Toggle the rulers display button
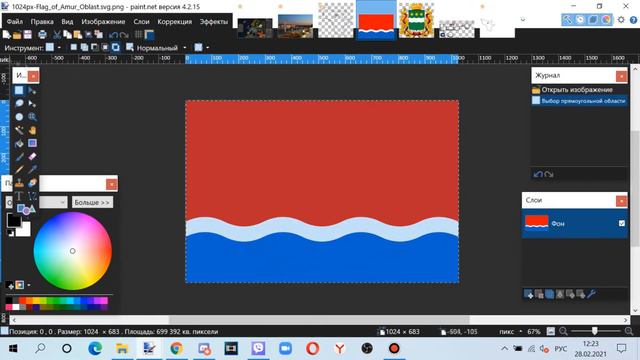The height and width of the screenshot is (360, 640). [149, 35]
